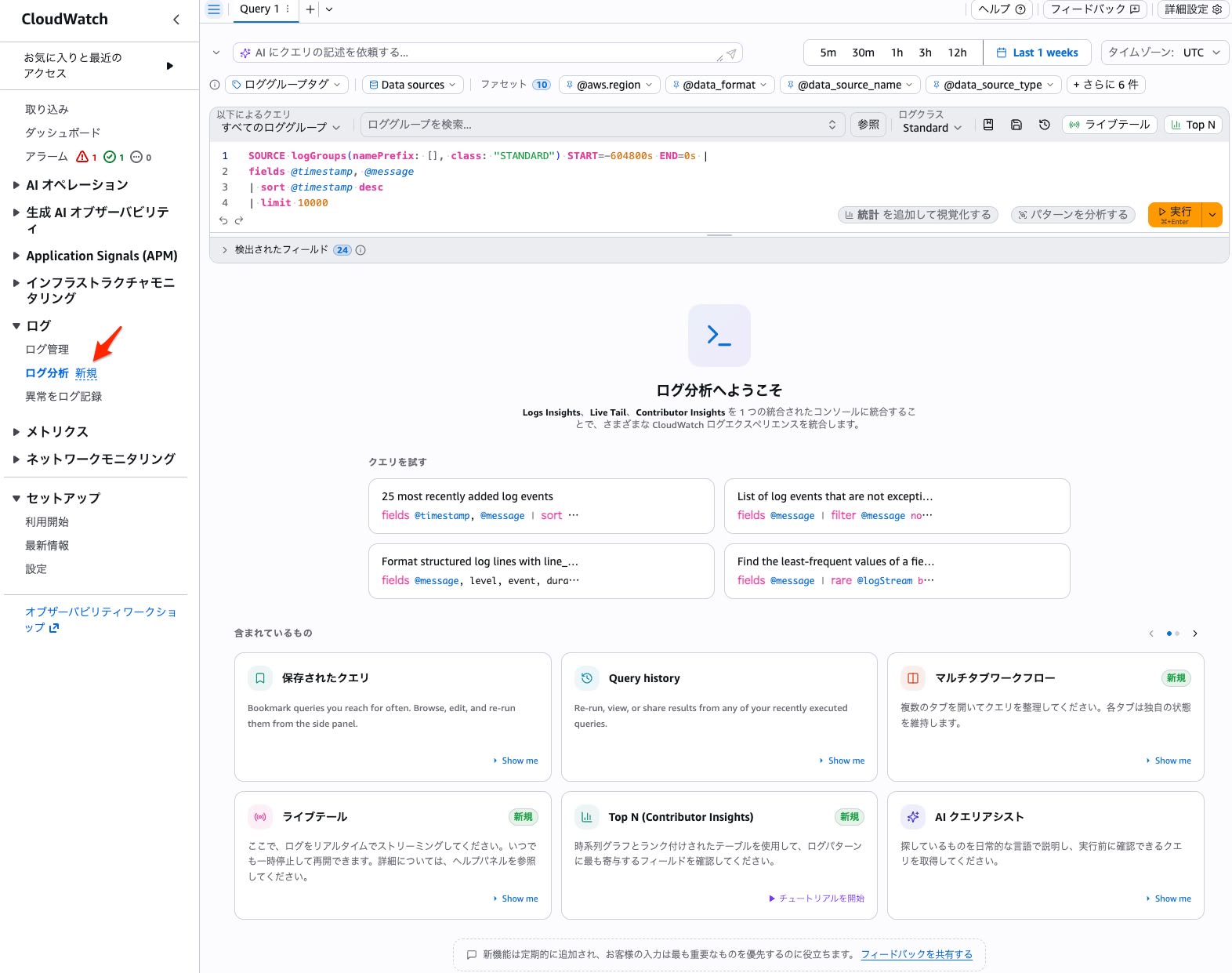Open the Data sources dropdown
Image resolution: width=1232 pixels, height=973 pixels.
412,85
